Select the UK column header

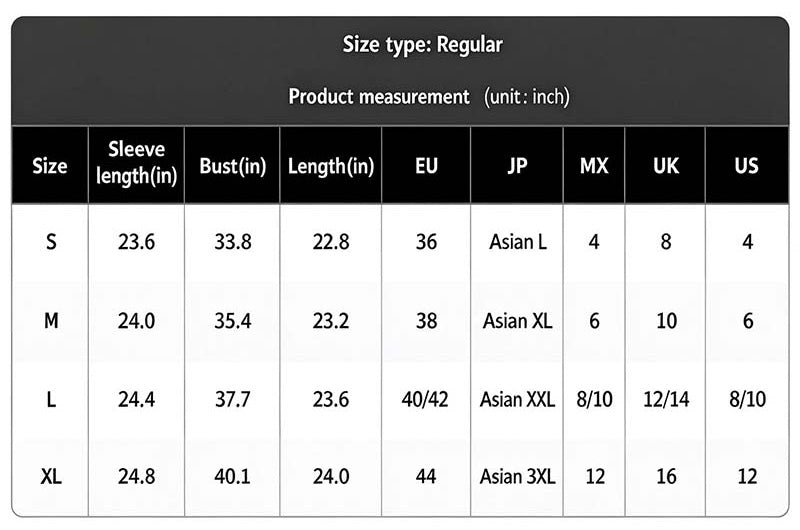pyautogui.click(x=665, y=166)
